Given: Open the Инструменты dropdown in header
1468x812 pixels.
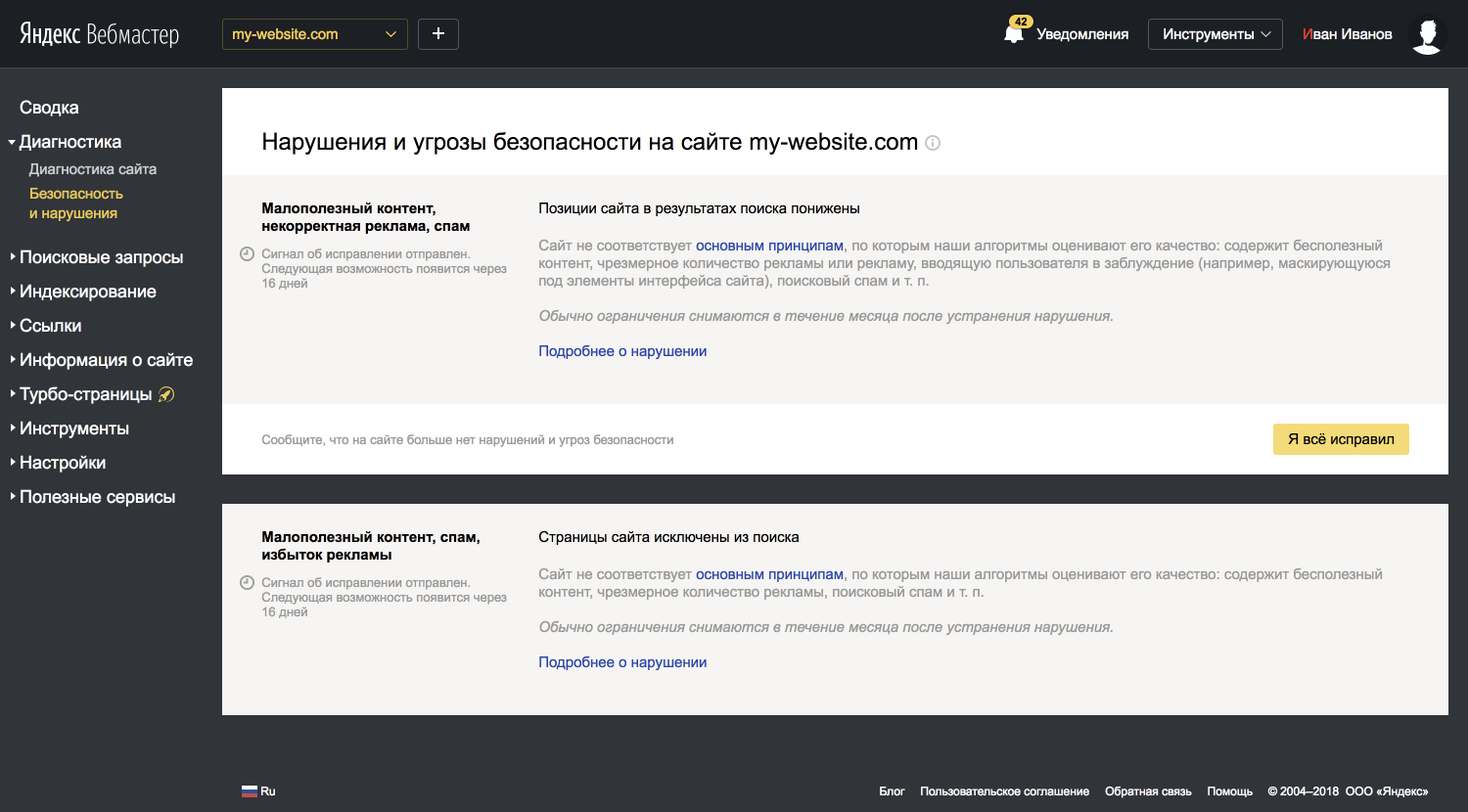Looking at the screenshot, I should 1216,34.
